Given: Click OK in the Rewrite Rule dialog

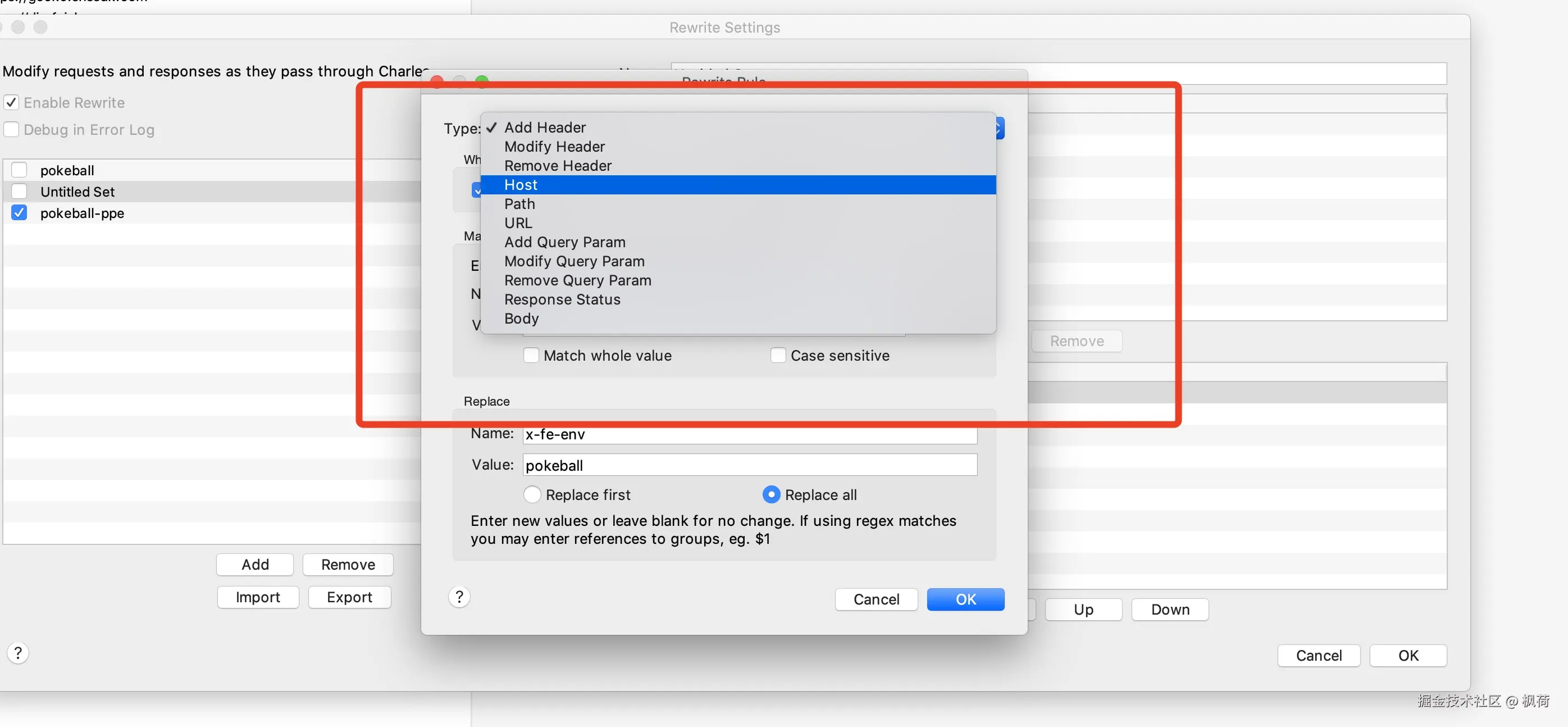Looking at the screenshot, I should 965,599.
